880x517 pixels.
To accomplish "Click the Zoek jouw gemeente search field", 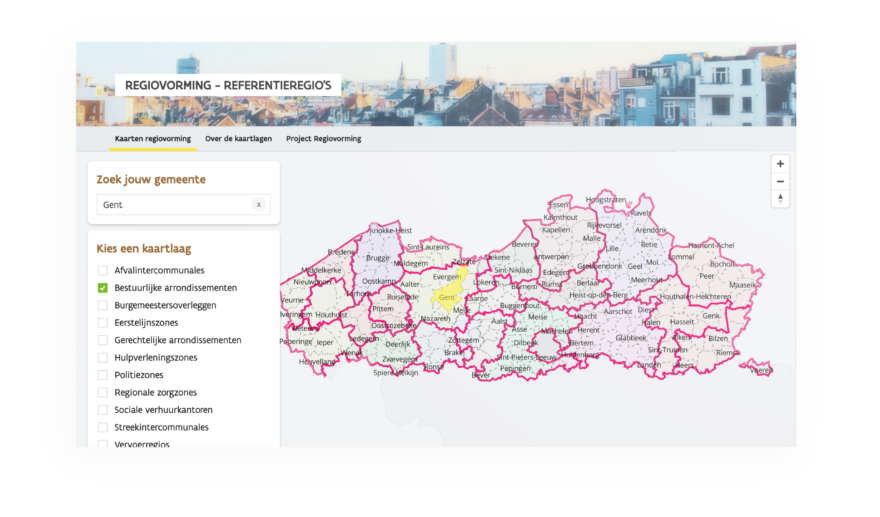I will point(184,205).
